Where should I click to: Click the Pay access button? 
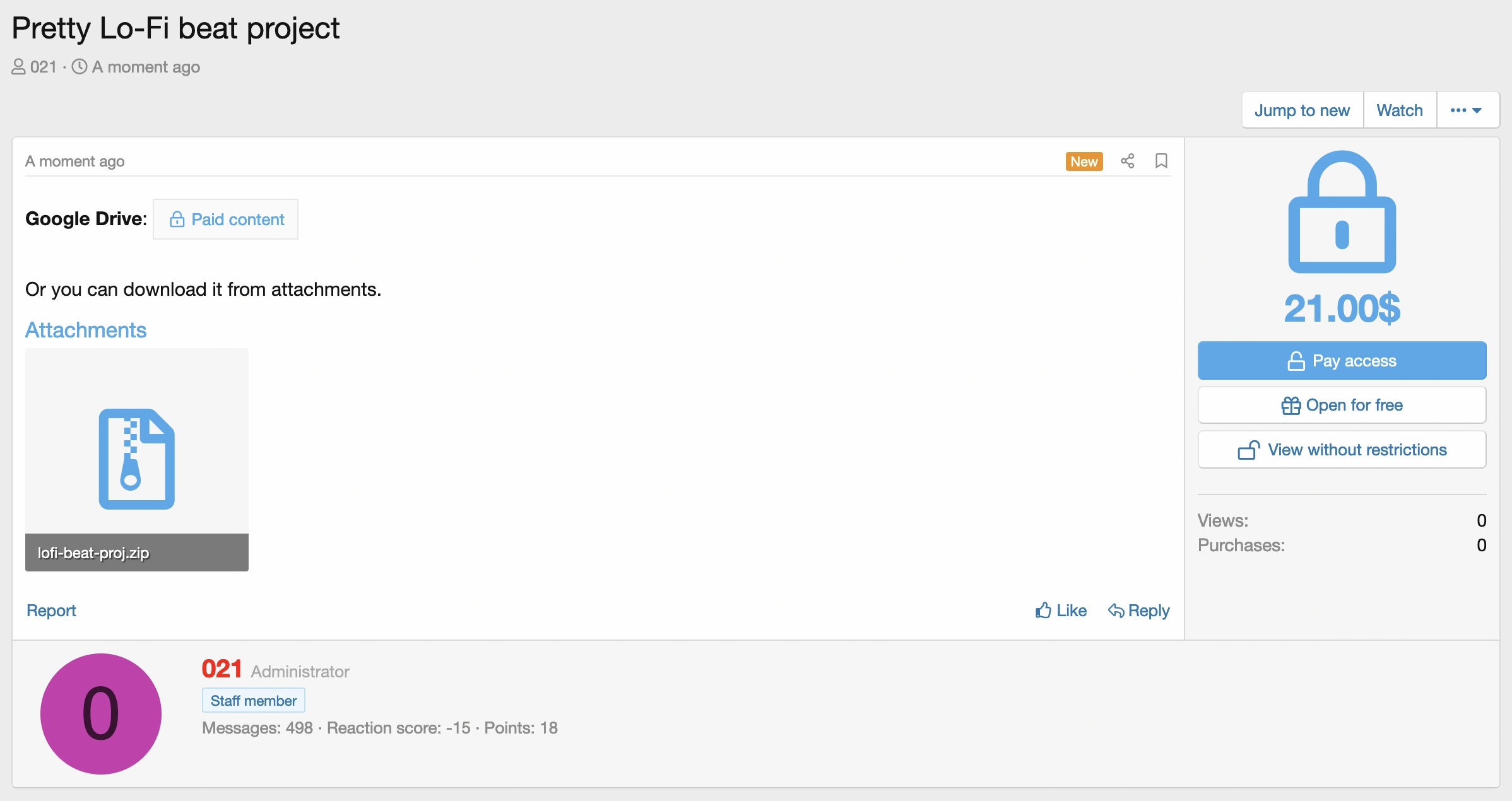[x=1342, y=361]
